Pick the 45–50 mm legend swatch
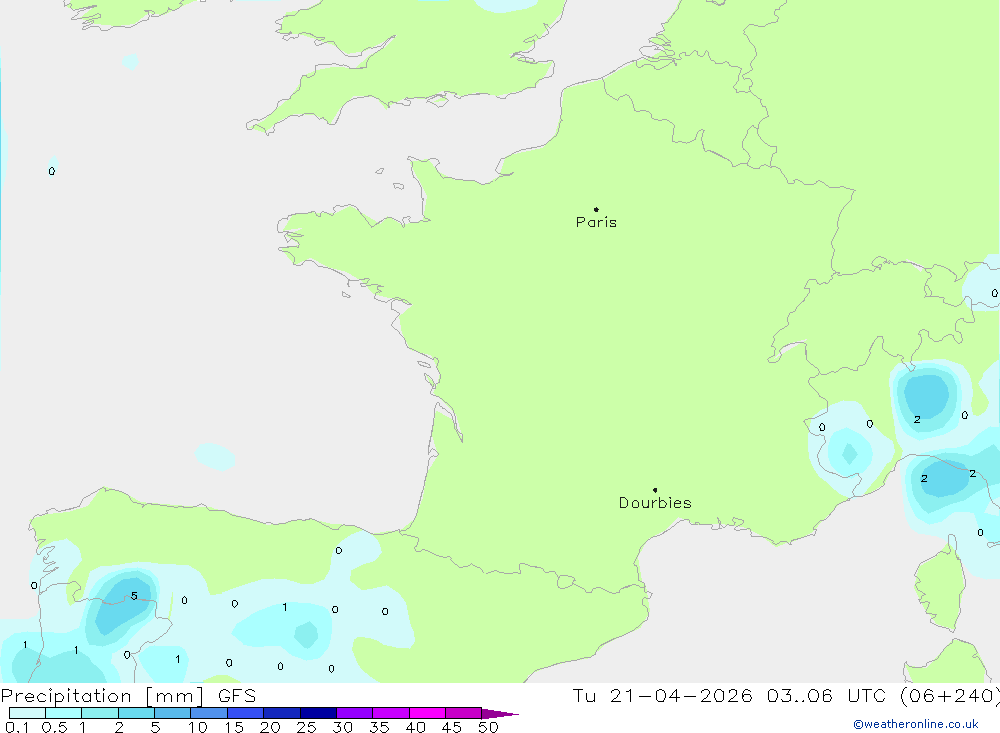Screen dimensions: 1000x733 pos(464,713)
